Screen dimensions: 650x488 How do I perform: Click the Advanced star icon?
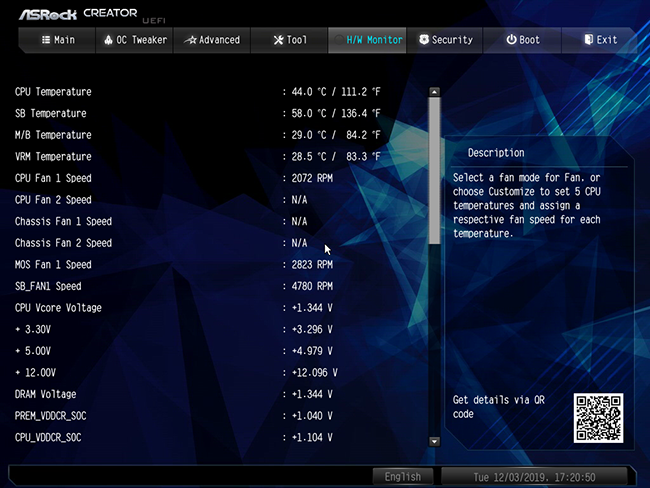(190, 40)
